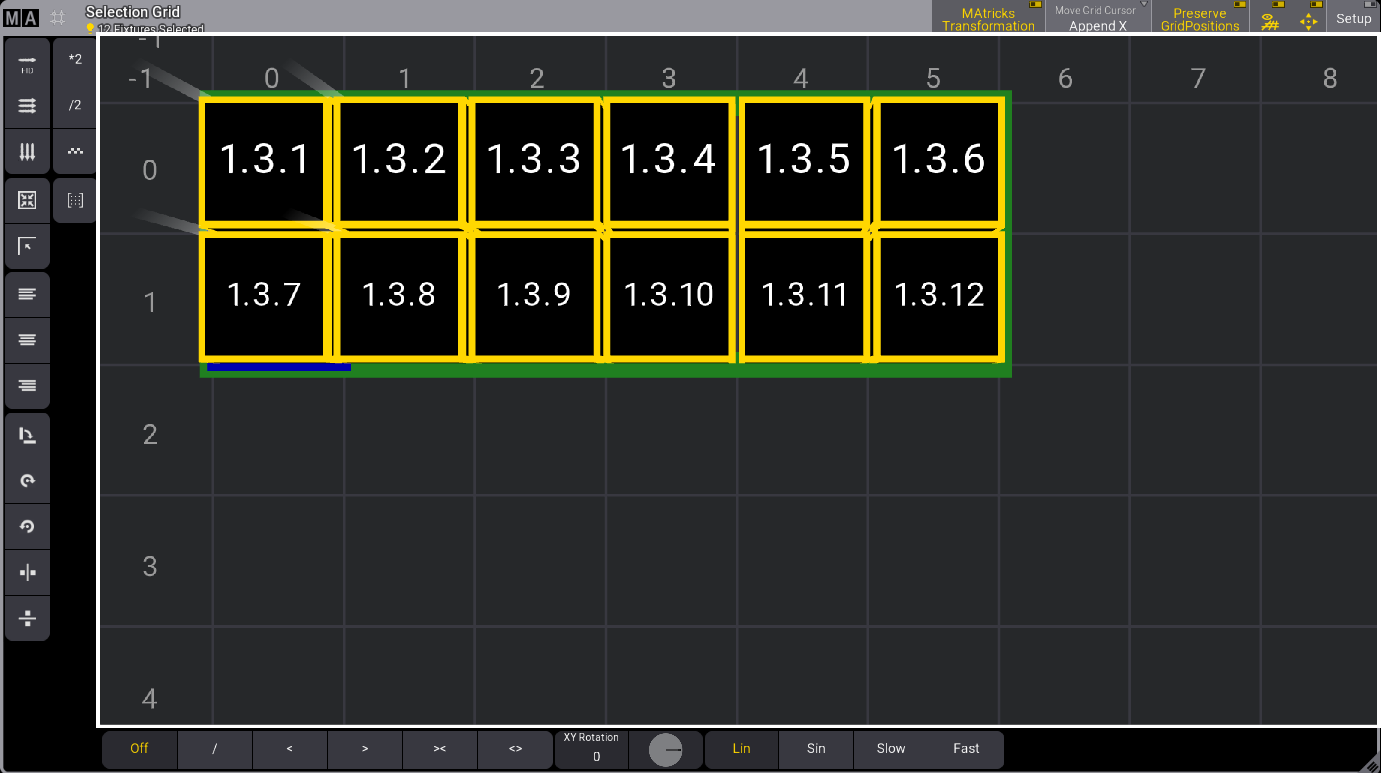This screenshot has width=1381, height=773.
Task: Select the Sin transition mode
Action: coord(816,749)
